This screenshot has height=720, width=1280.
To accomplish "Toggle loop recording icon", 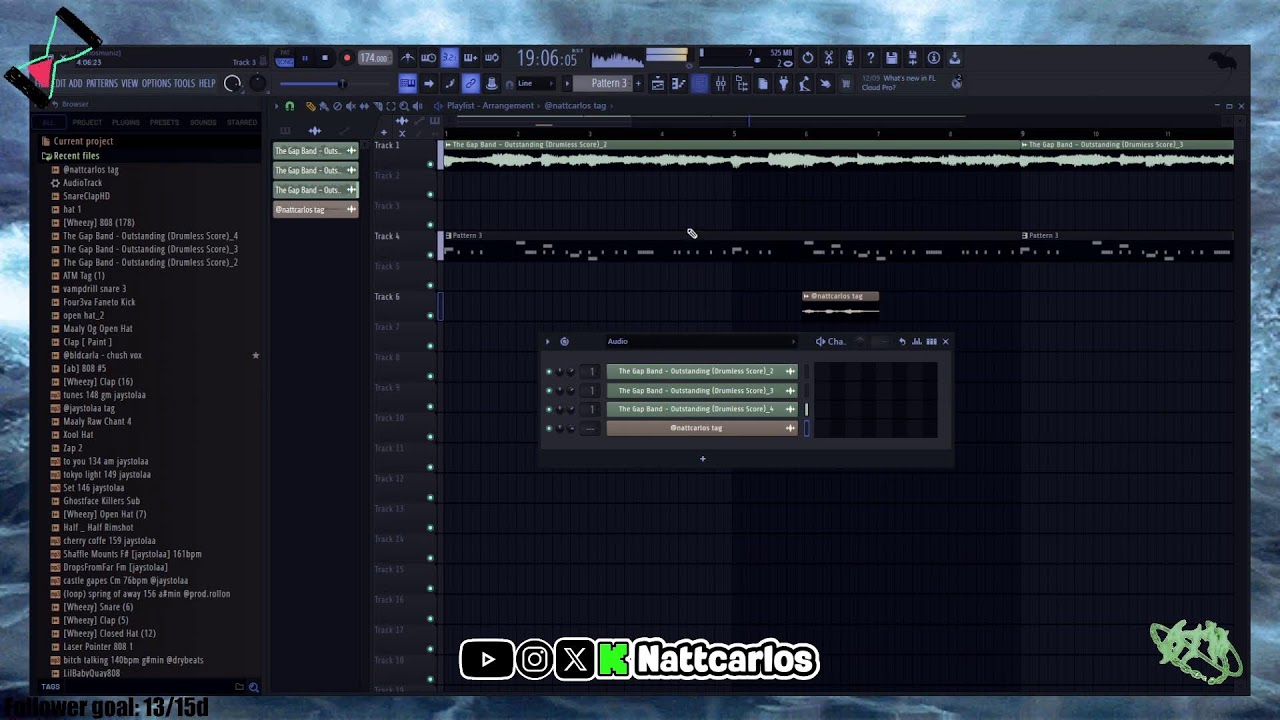I will (491, 58).
